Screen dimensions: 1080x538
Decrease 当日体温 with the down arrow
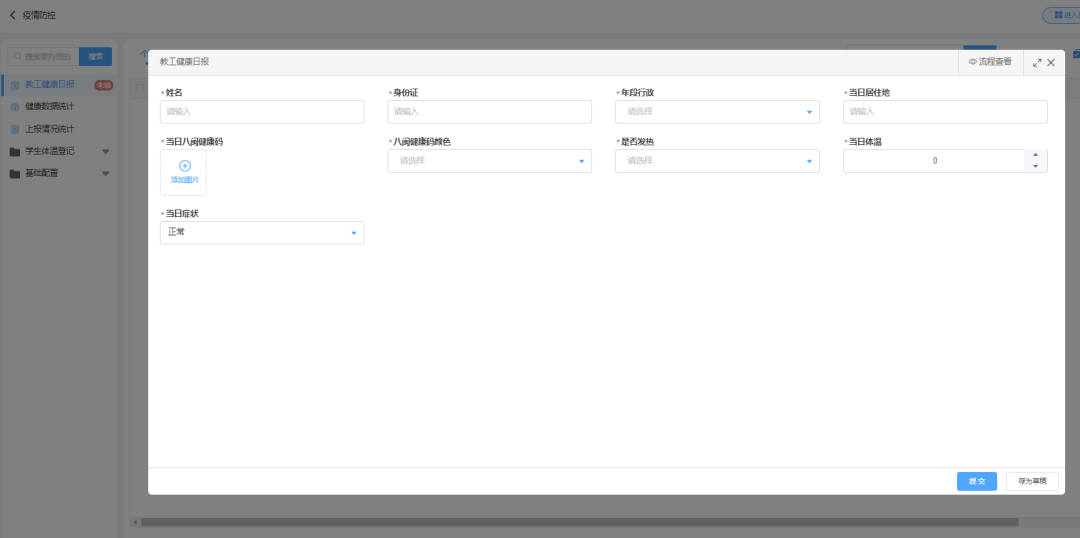point(1035,167)
